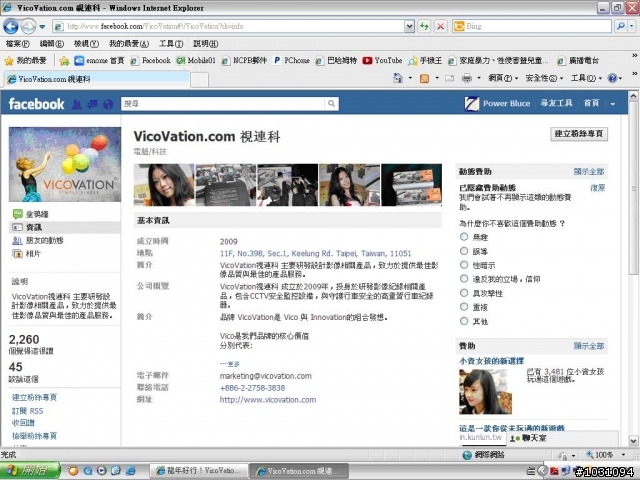Select the 具攻擊性 radio button

point(464,293)
